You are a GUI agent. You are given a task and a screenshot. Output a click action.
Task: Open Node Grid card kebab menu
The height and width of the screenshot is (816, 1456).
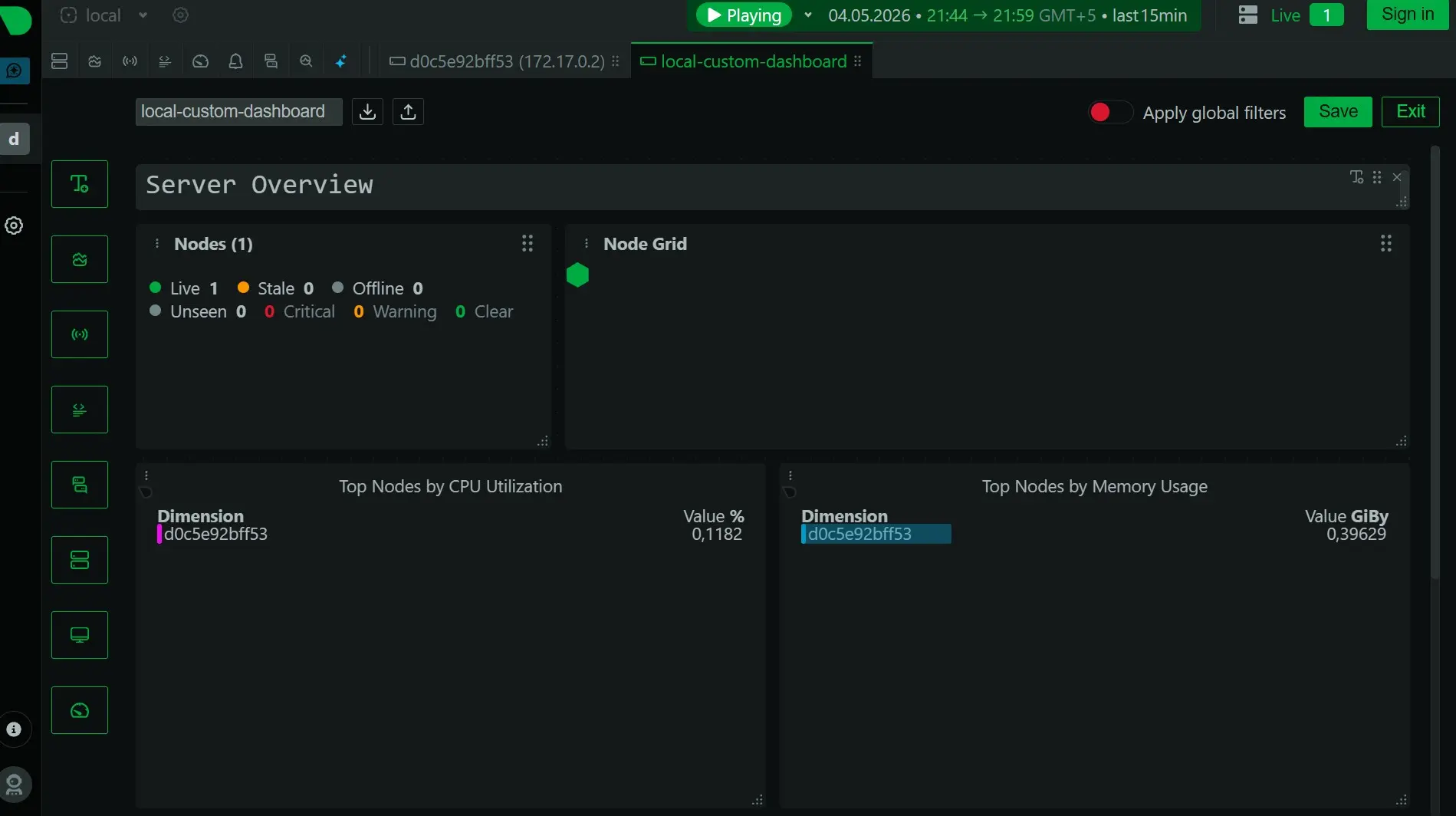587,244
